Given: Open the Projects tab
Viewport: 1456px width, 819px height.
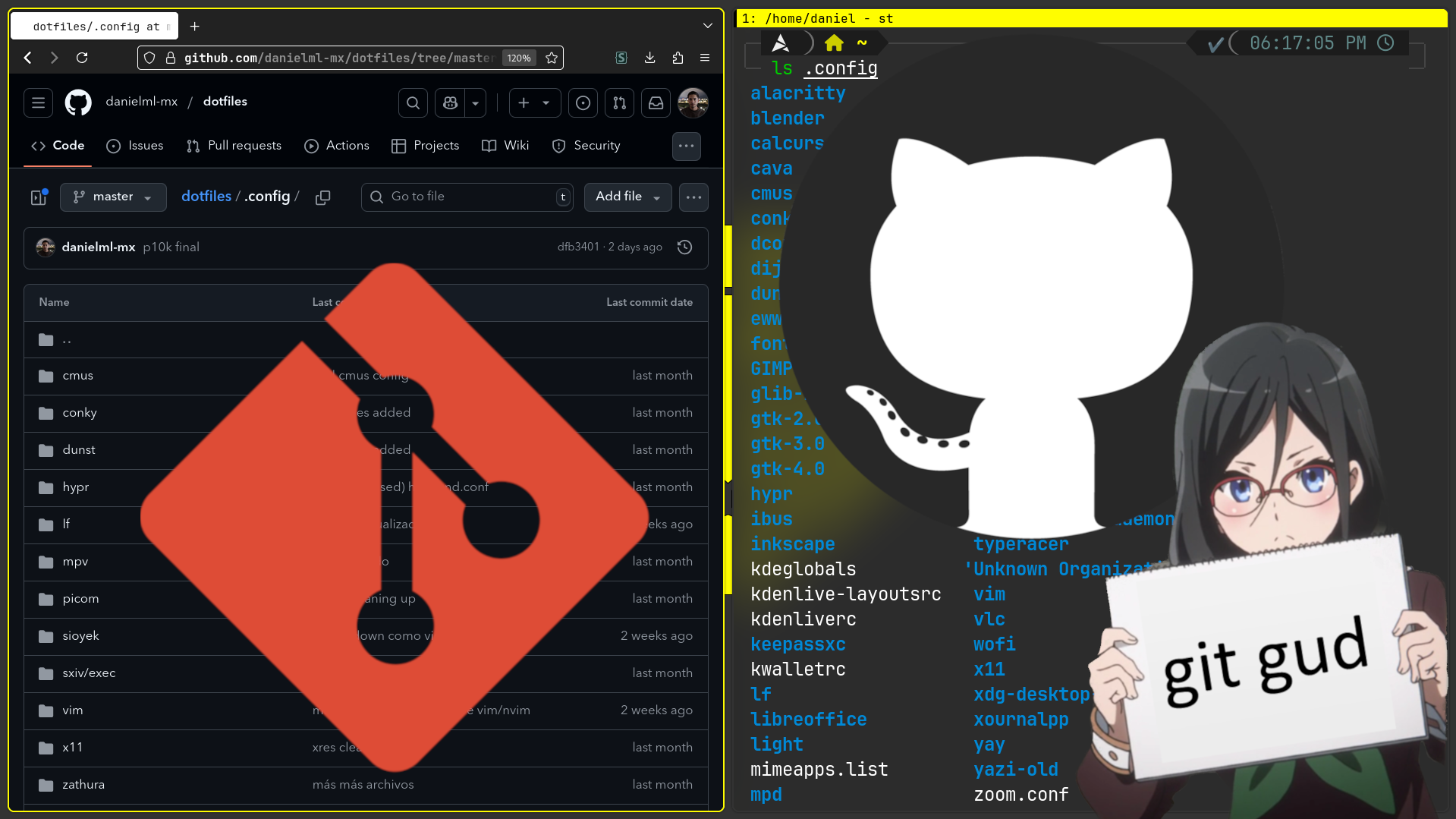Looking at the screenshot, I should 425,146.
